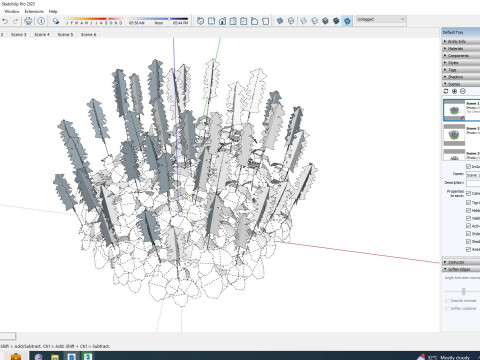
Task: Collapse the Soften Edges panel
Action: (x=461, y=269)
